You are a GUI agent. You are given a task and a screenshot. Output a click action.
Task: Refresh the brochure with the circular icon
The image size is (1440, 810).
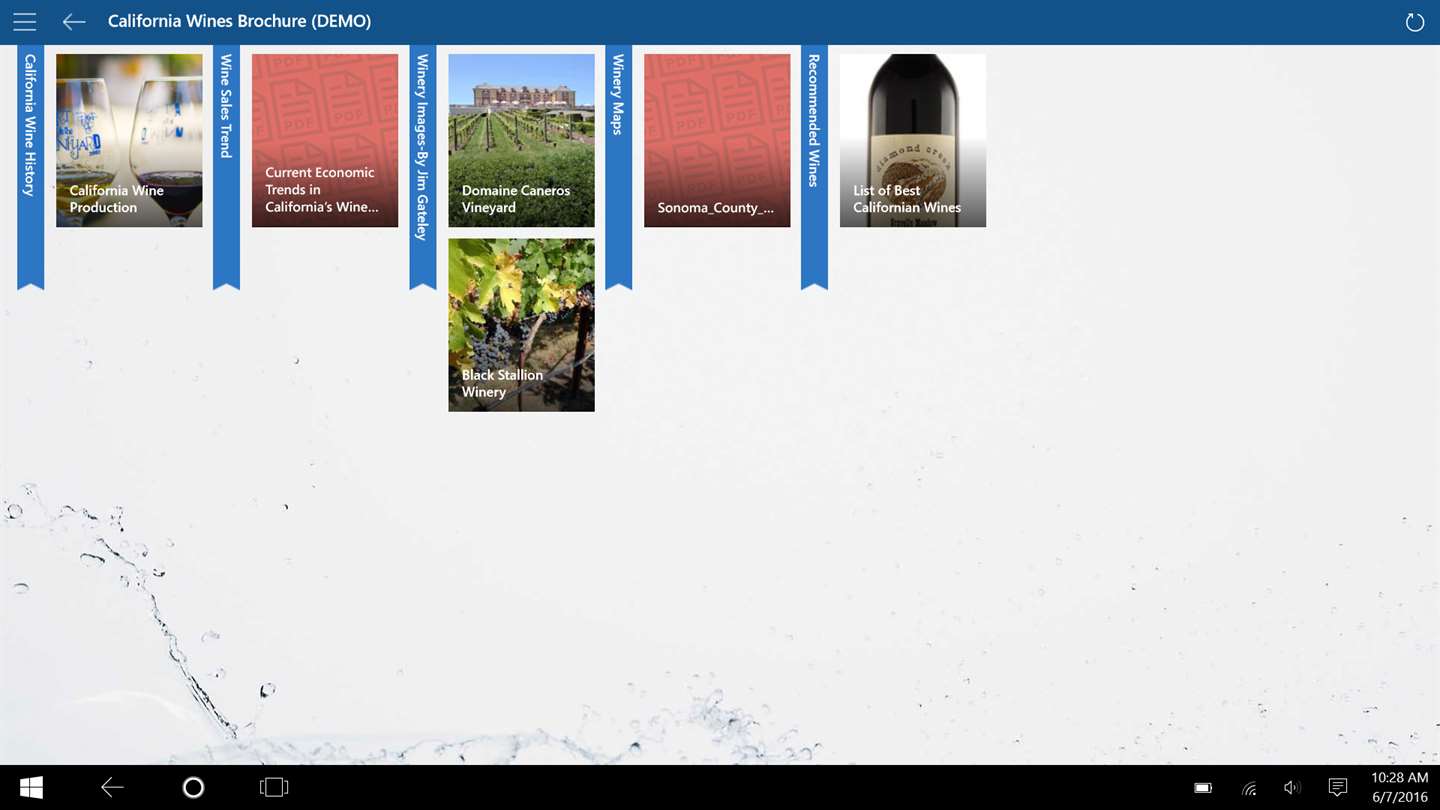[x=1414, y=22]
